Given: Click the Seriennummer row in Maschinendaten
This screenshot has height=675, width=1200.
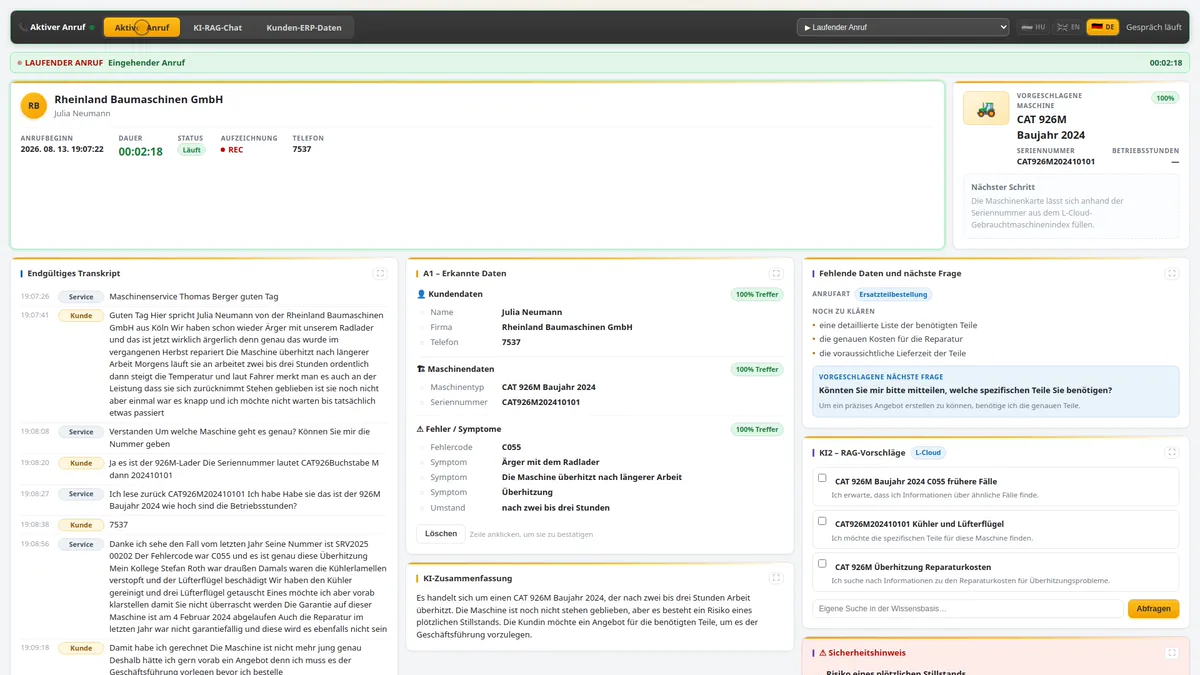Looking at the screenshot, I should [x=600, y=402].
